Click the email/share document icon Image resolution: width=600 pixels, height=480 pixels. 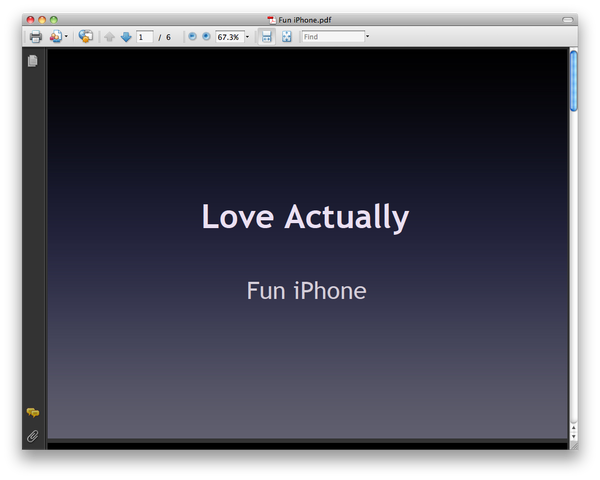tap(56, 37)
